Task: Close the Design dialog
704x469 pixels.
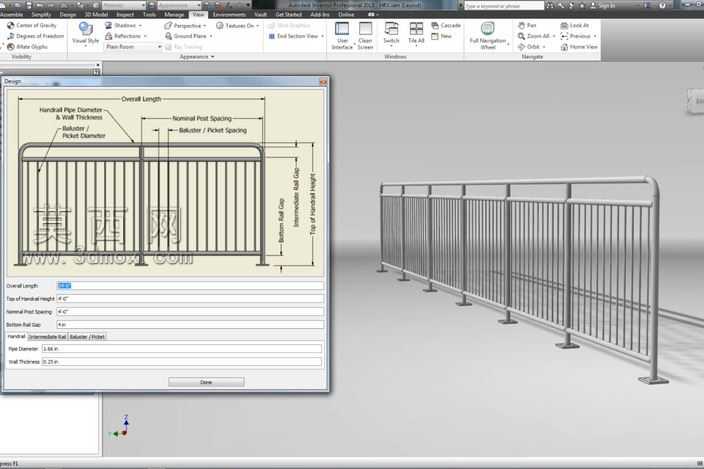Action: click(x=323, y=82)
